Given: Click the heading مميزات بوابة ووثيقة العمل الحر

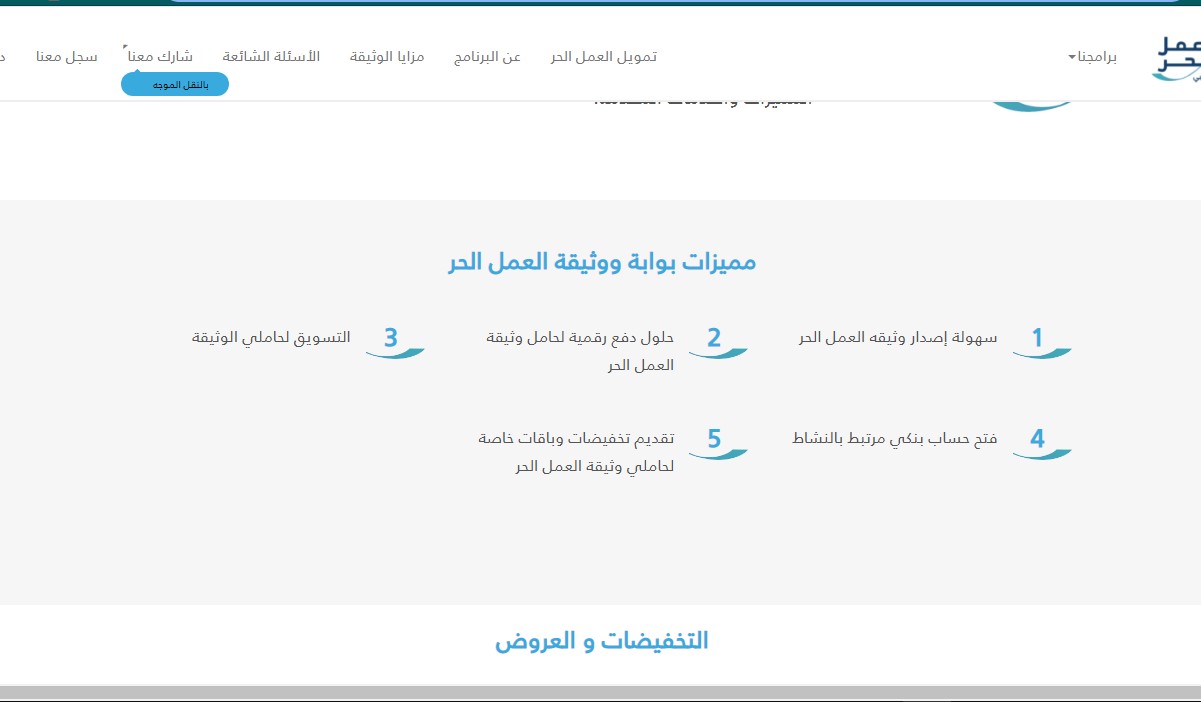Looking at the screenshot, I should coord(601,263).
